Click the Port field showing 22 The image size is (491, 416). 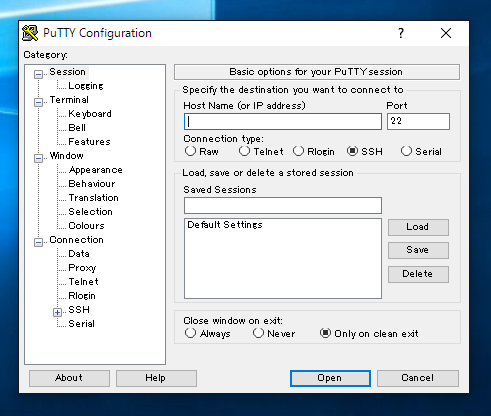click(x=418, y=121)
